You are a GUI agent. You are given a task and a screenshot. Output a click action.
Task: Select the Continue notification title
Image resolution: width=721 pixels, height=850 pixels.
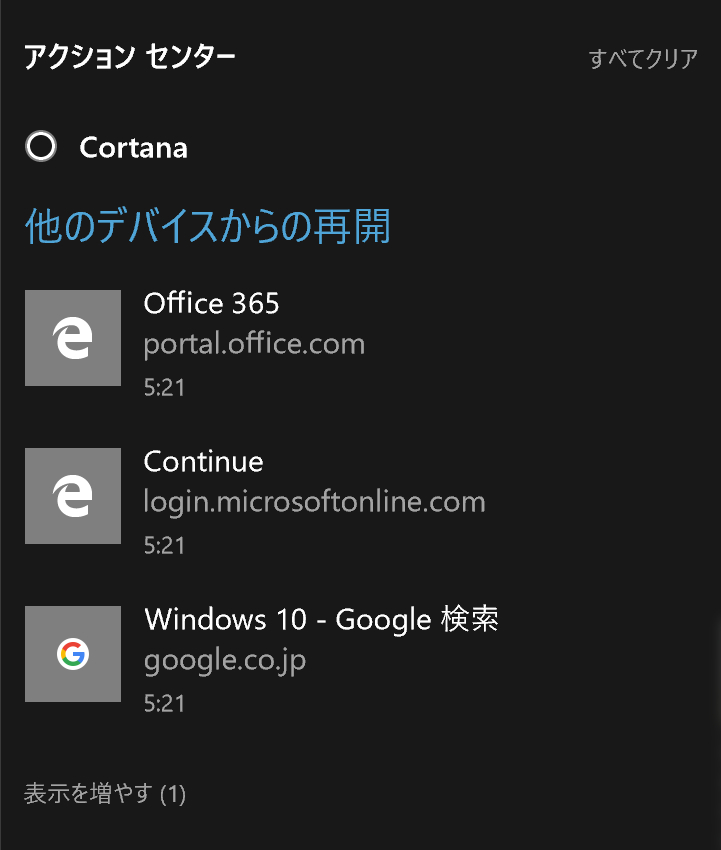tap(203, 461)
